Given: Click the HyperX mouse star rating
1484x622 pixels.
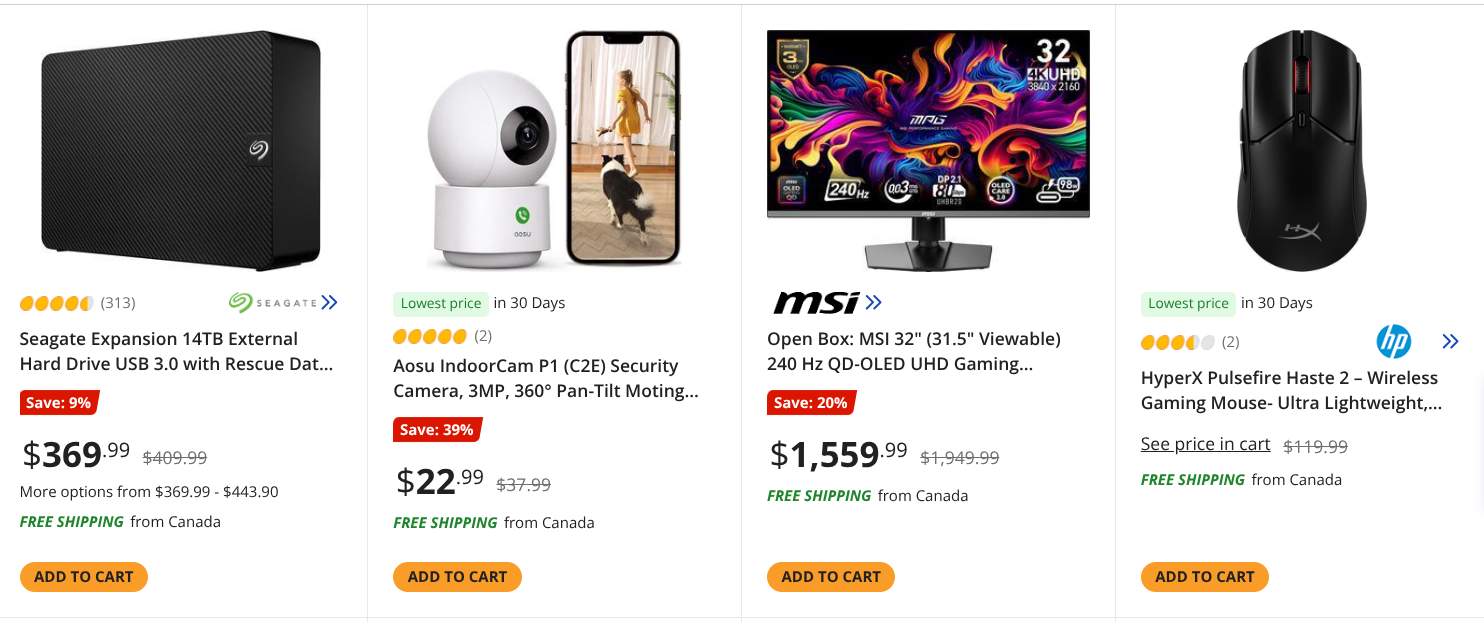Looking at the screenshot, I should point(1177,342).
